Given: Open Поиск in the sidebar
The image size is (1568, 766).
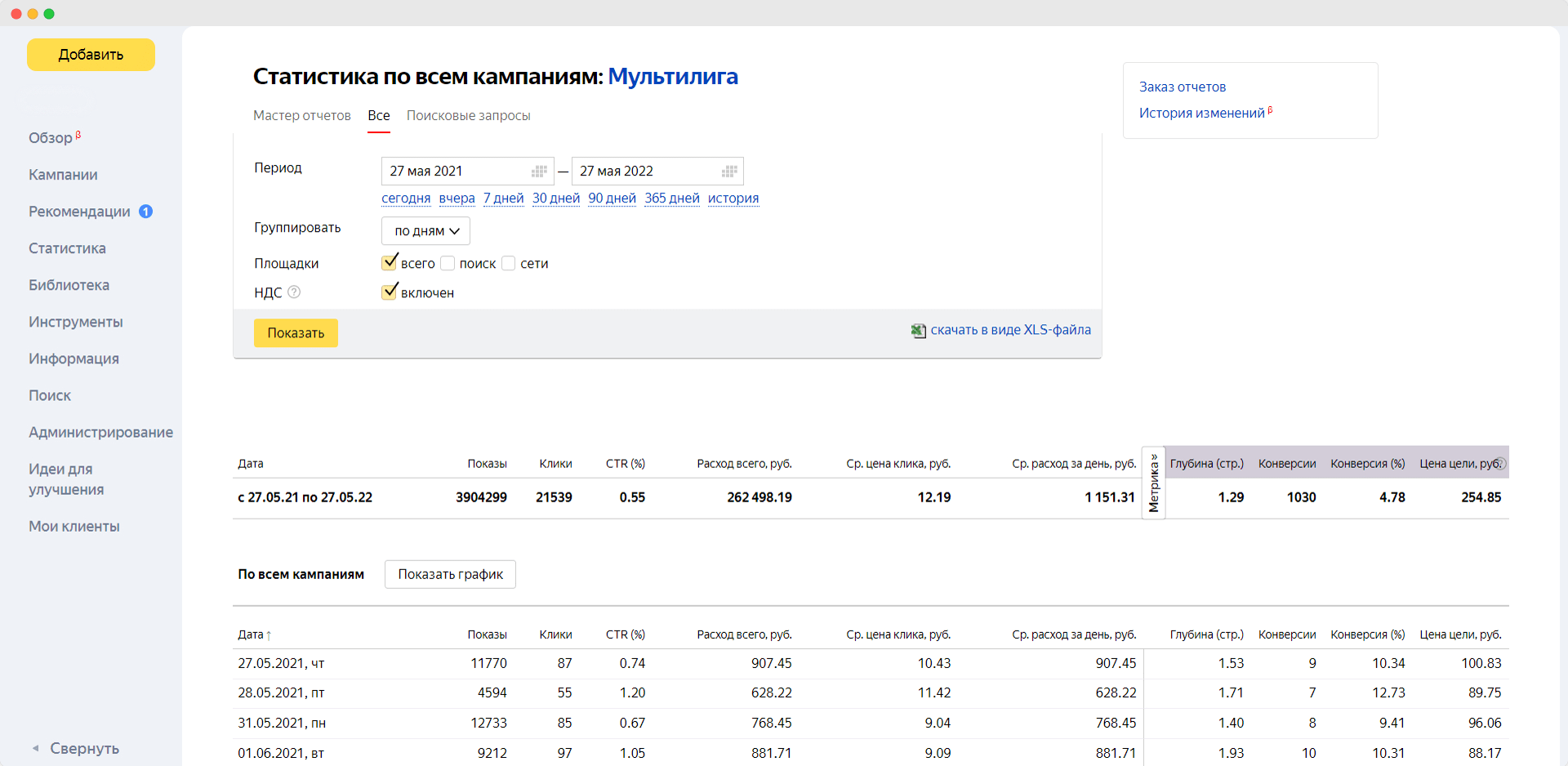Looking at the screenshot, I should click(x=50, y=395).
